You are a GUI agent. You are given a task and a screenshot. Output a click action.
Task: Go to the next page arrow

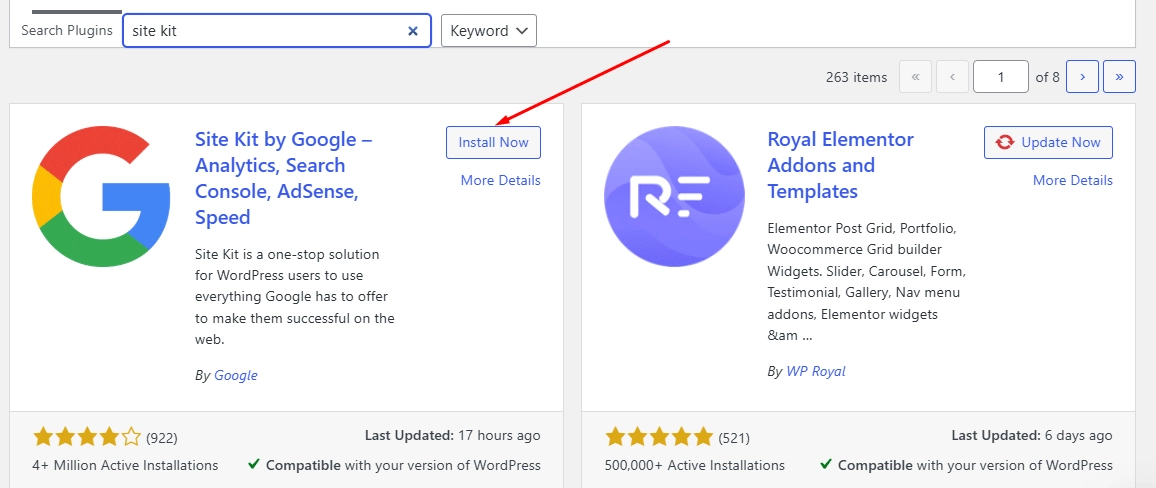tap(1082, 77)
